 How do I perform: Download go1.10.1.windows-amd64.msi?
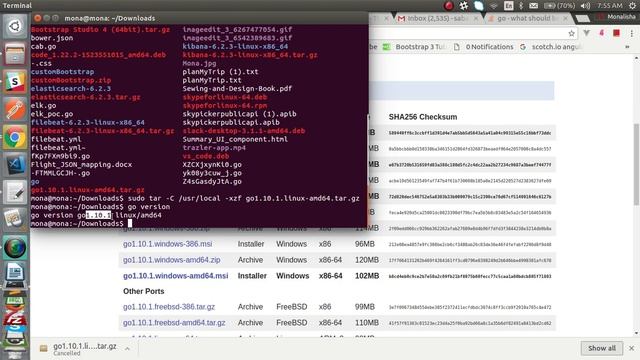click(x=176, y=276)
